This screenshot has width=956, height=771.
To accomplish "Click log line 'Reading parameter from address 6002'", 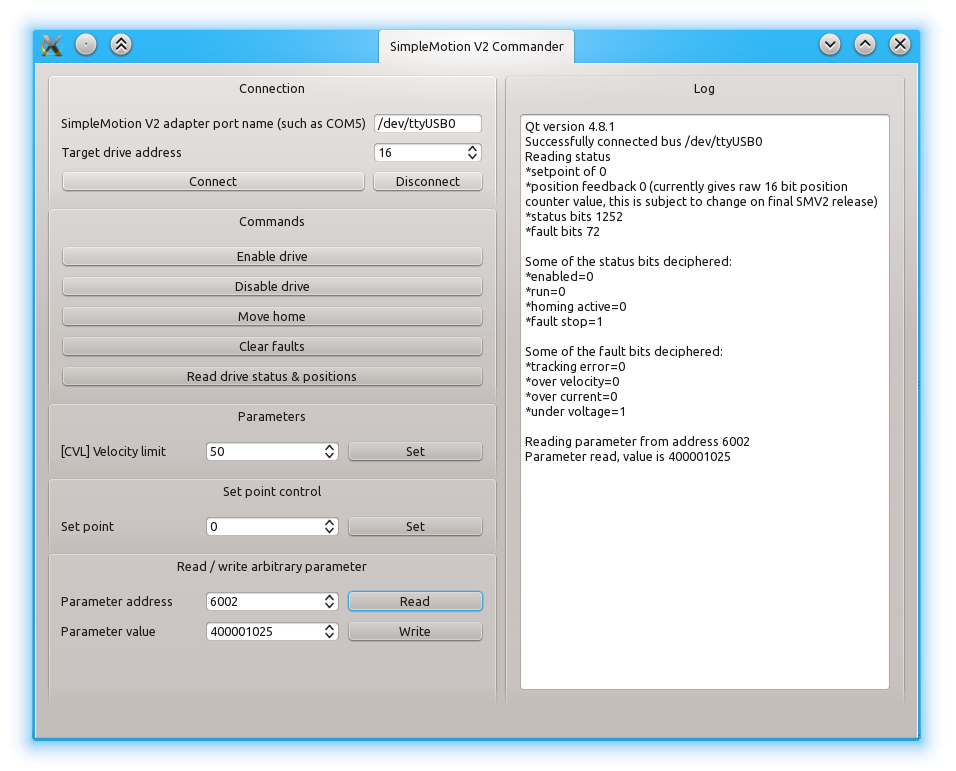I will click(637, 441).
